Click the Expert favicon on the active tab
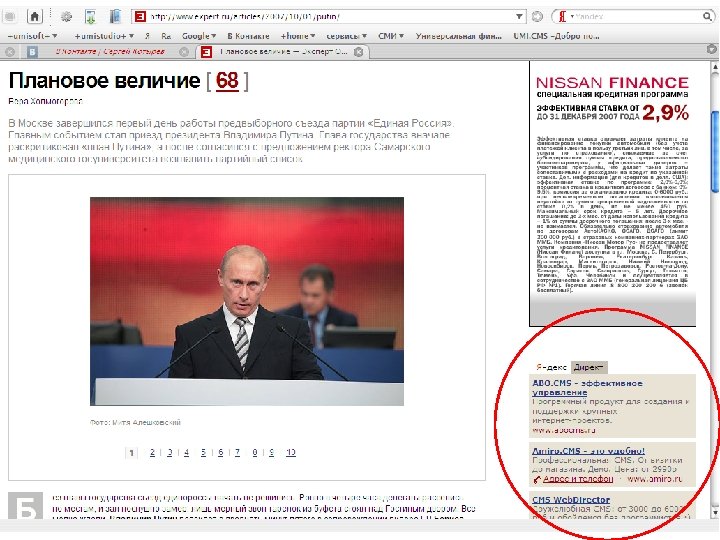The image size is (720, 540). coord(206,52)
